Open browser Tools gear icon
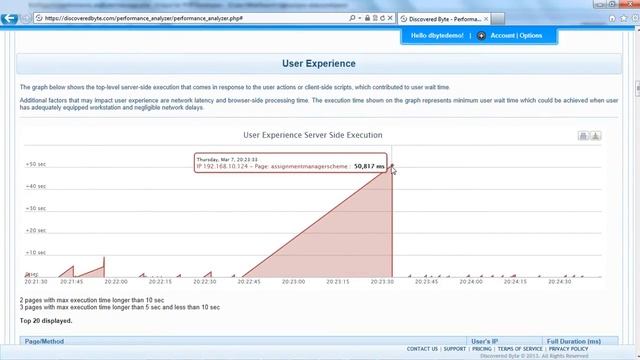The height and width of the screenshot is (360, 640). pyautogui.click(x=635, y=18)
